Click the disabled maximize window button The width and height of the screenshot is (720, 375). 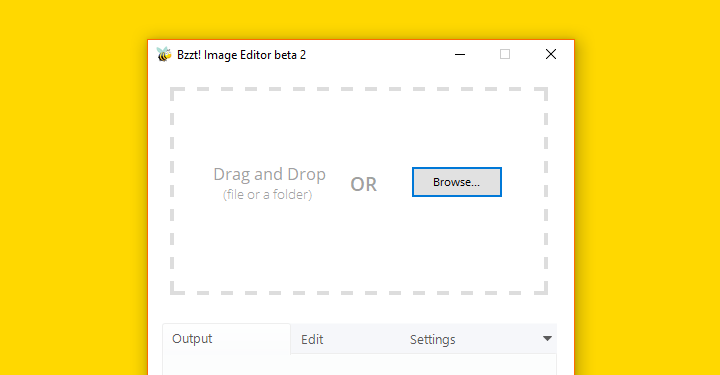click(505, 55)
